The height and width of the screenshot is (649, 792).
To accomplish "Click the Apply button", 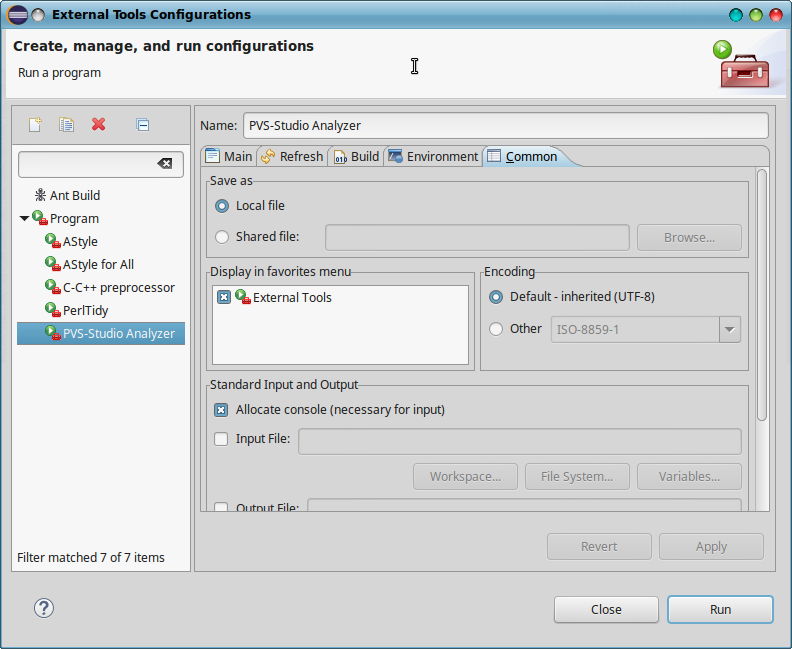I will 711,546.
